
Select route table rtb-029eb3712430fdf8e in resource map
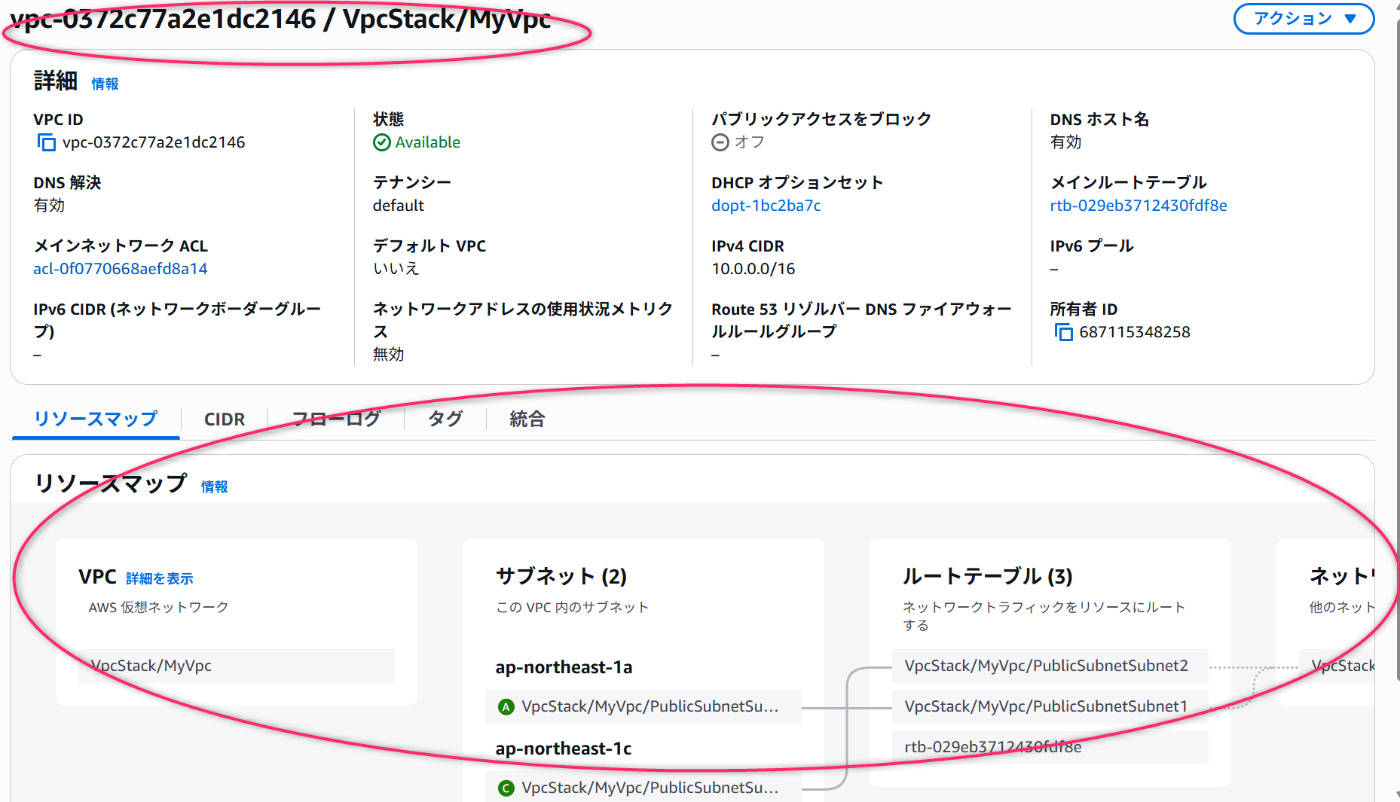[1050, 747]
